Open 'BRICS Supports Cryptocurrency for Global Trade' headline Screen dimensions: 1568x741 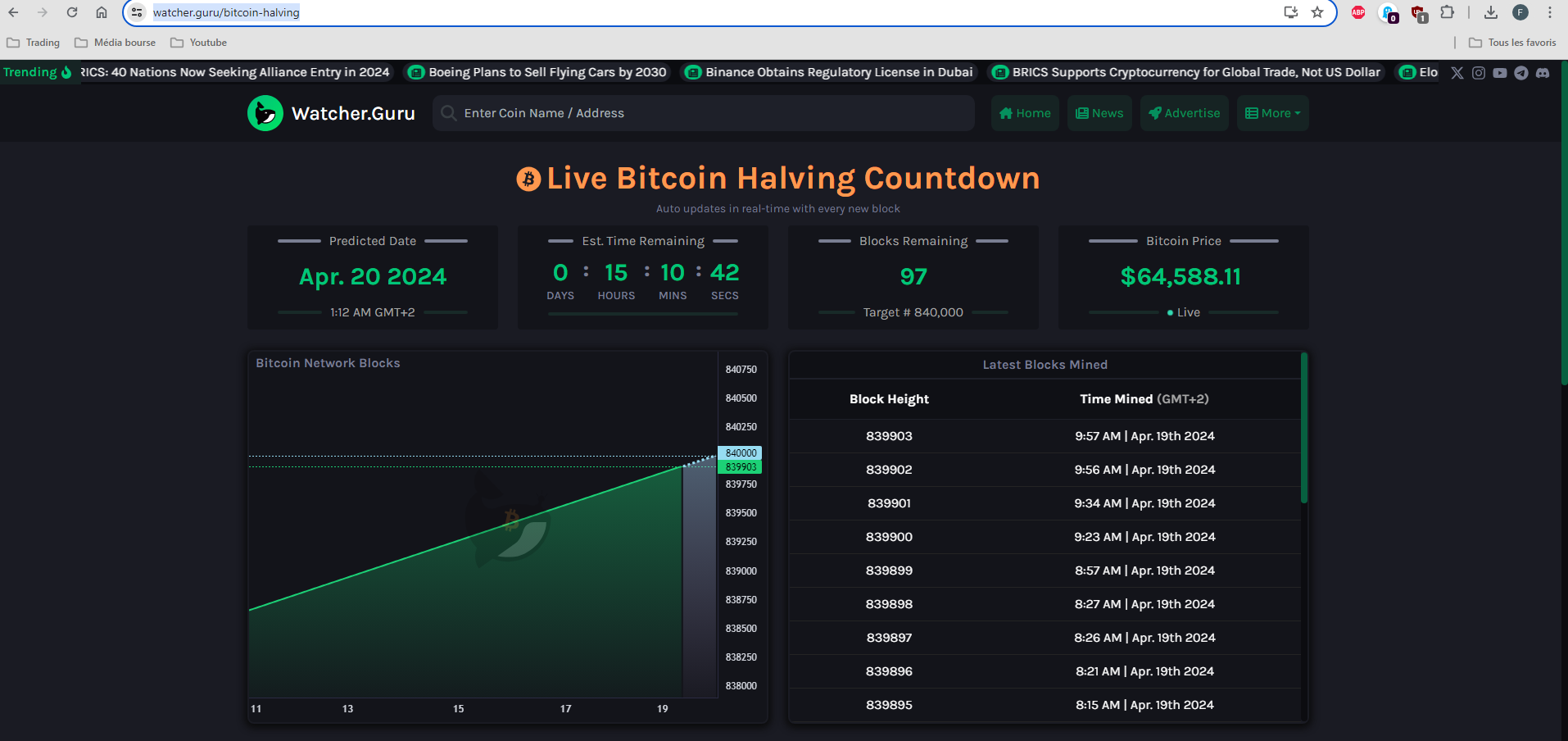tap(1187, 72)
